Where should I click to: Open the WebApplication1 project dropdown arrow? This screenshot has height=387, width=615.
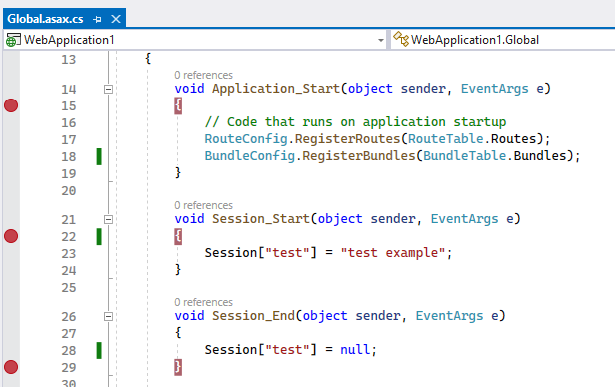380,40
